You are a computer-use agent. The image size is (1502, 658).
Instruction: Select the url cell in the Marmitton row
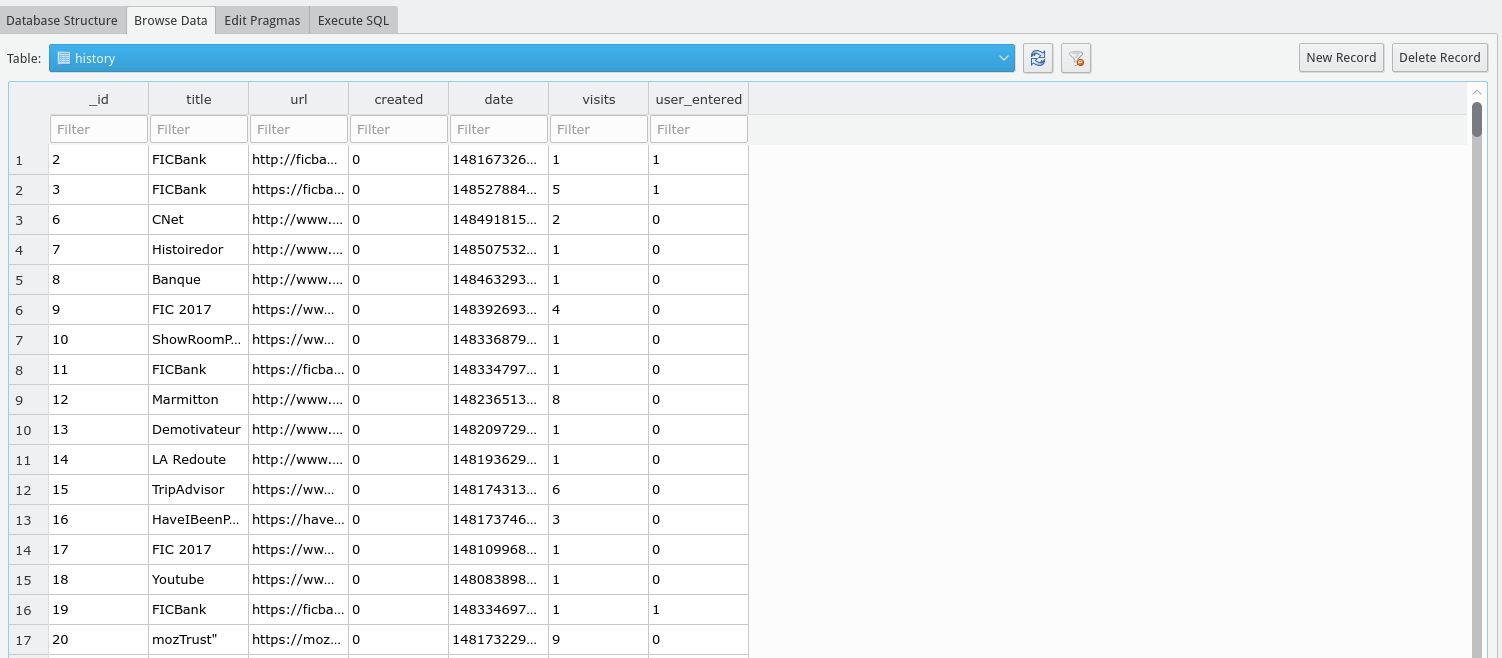coord(299,400)
